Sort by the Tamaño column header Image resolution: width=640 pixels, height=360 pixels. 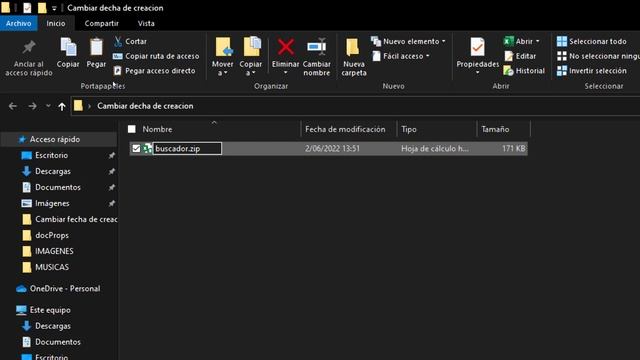[495, 129]
